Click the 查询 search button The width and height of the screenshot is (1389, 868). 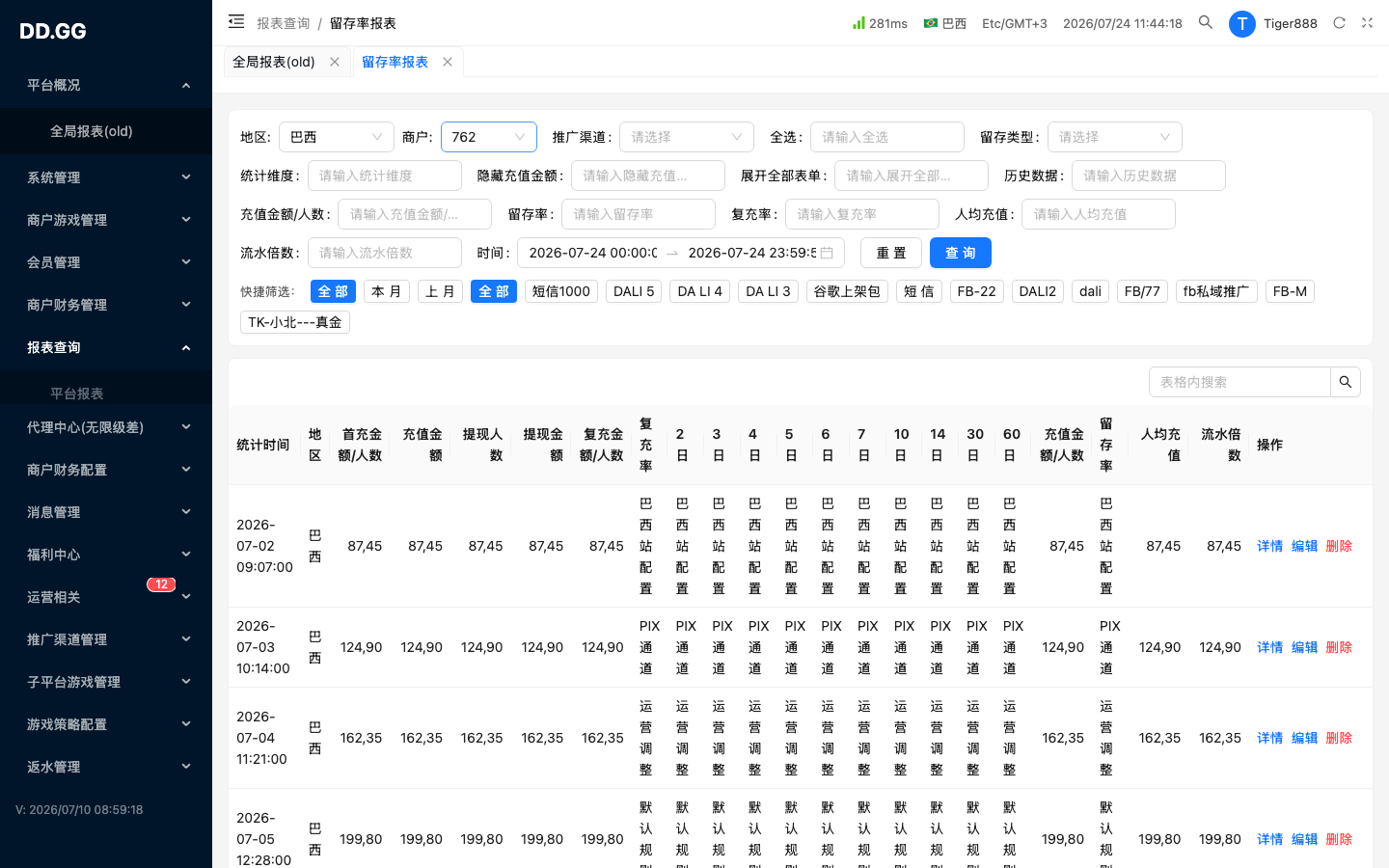[961, 253]
